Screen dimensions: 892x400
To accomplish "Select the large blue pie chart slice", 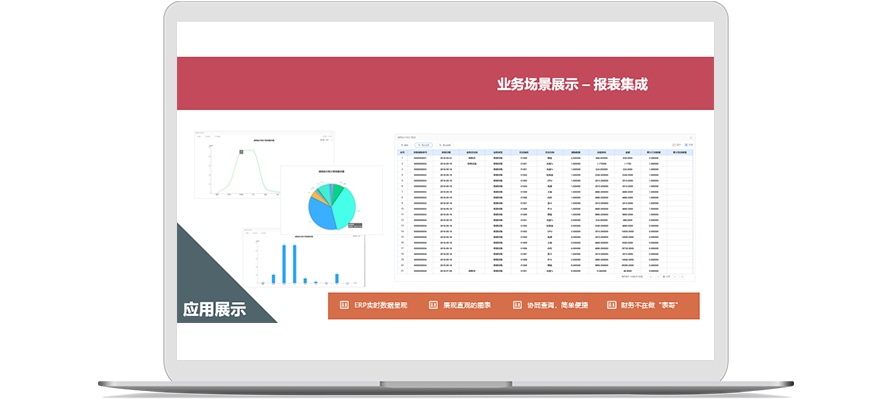I will coord(322,212).
